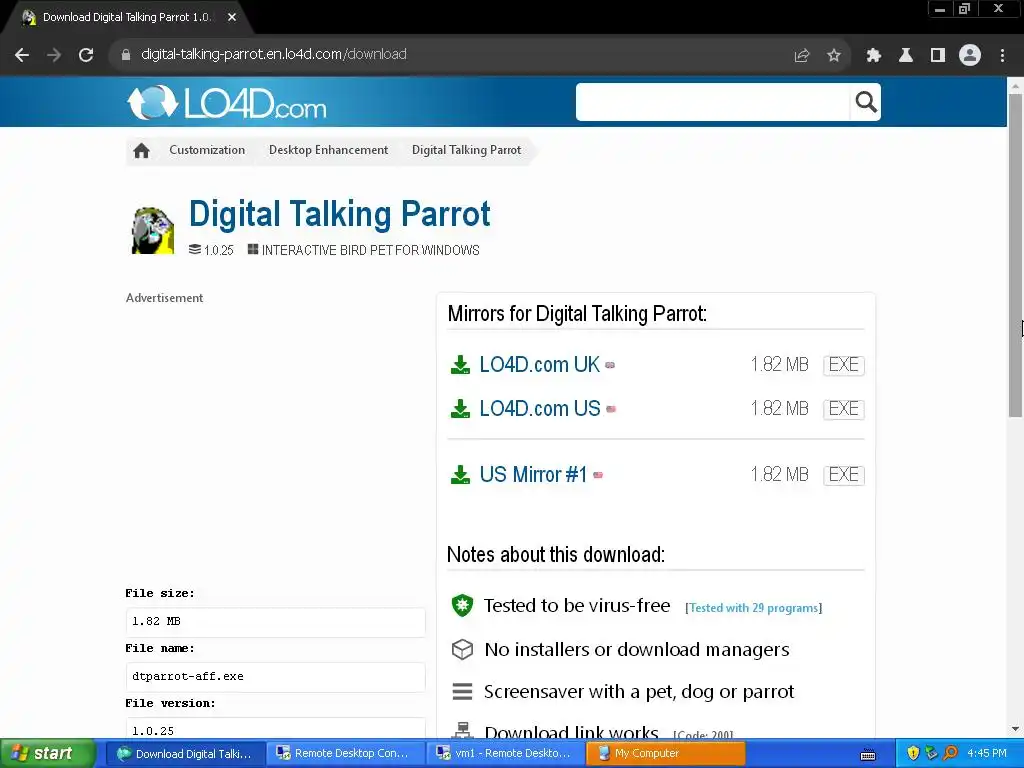Click the browser forward arrow
Viewport: 1024px width, 768px height.
click(x=54, y=55)
